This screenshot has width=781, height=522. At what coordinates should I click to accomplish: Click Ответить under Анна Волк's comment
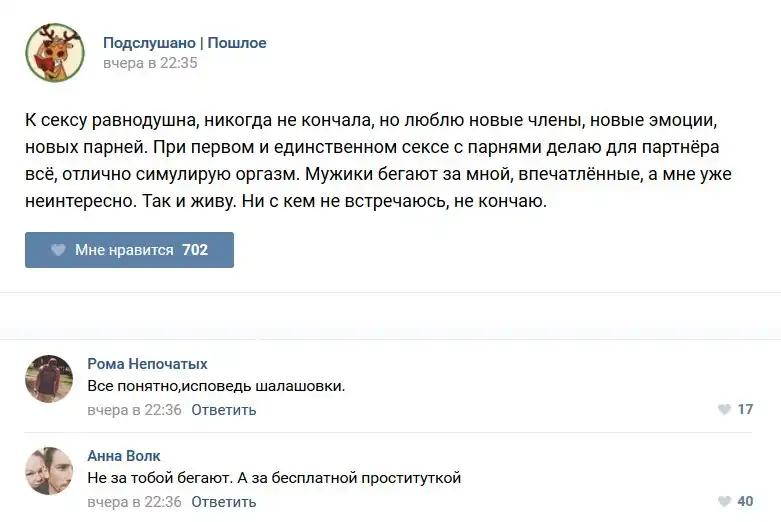click(x=224, y=502)
